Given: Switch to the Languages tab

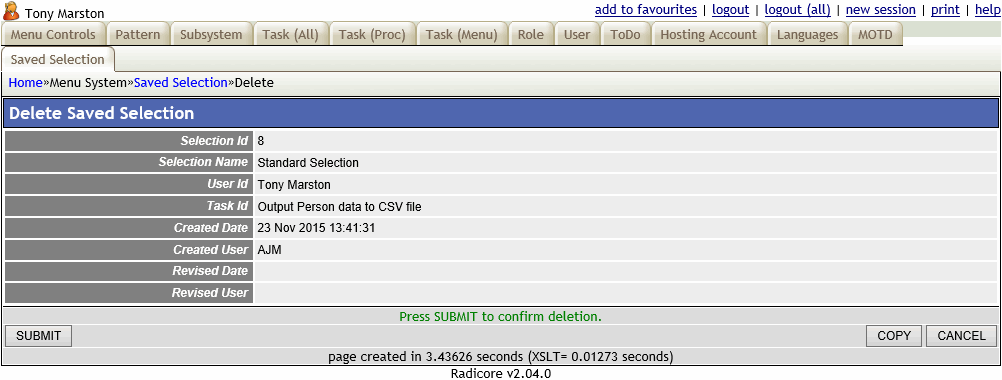Looking at the screenshot, I should click(x=807, y=34).
